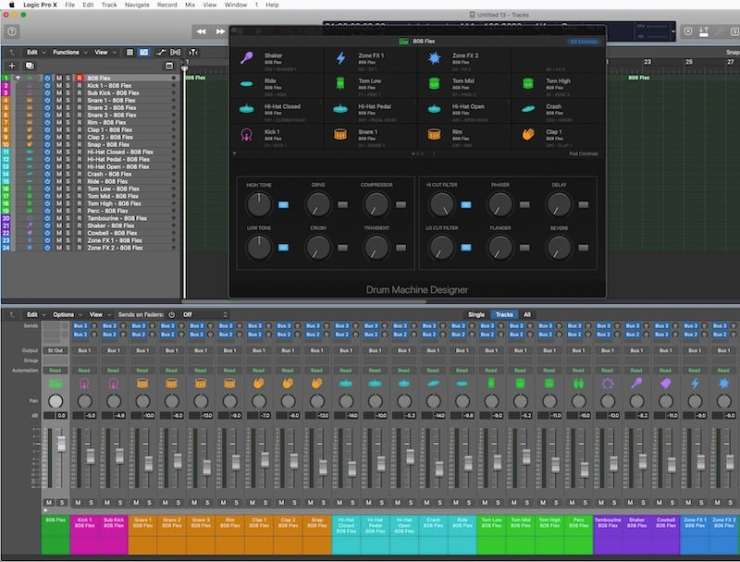Viewport: 740px width, 562px height.
Task: Select the Rim pad icon
Action: [x=434, y=135]
